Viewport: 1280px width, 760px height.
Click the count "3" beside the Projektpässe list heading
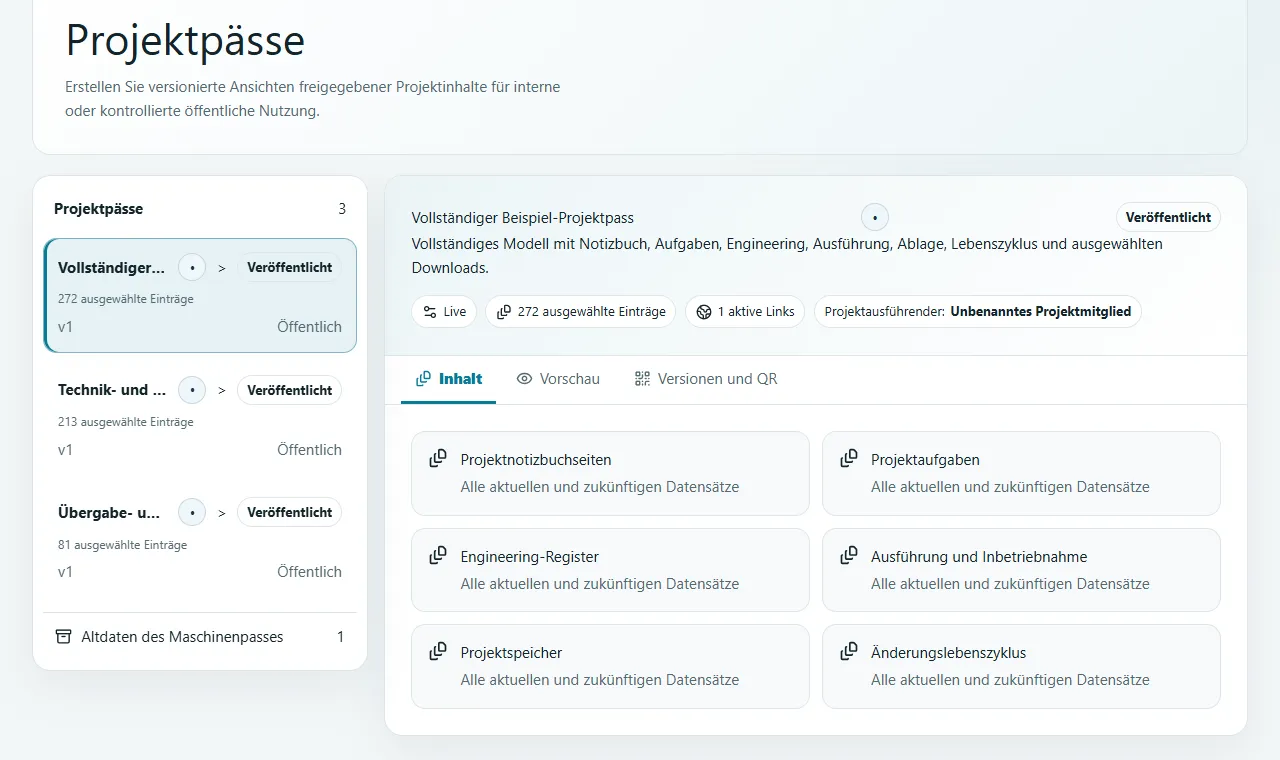coord(342,209)
